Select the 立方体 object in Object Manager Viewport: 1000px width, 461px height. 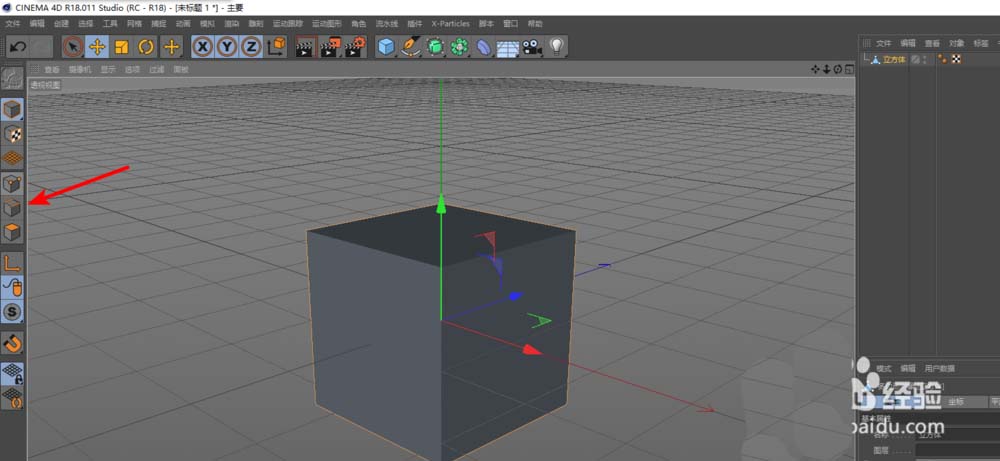(x=893, y=59)
